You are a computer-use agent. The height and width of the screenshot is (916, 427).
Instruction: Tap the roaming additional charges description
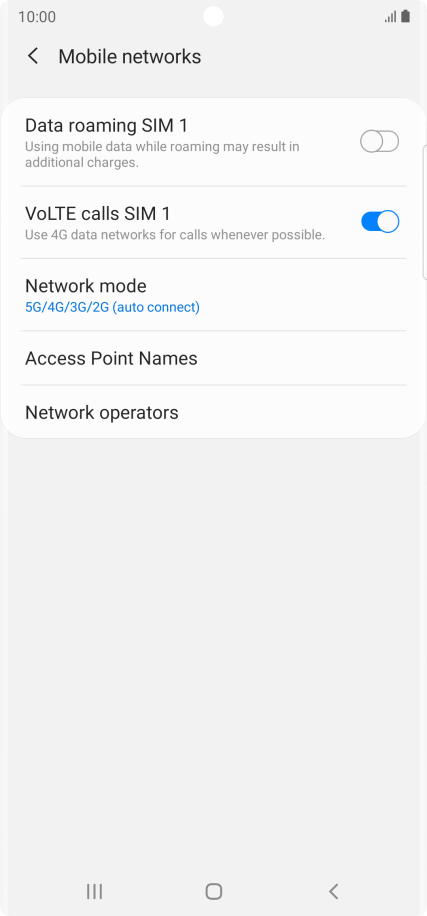(162, 154)
